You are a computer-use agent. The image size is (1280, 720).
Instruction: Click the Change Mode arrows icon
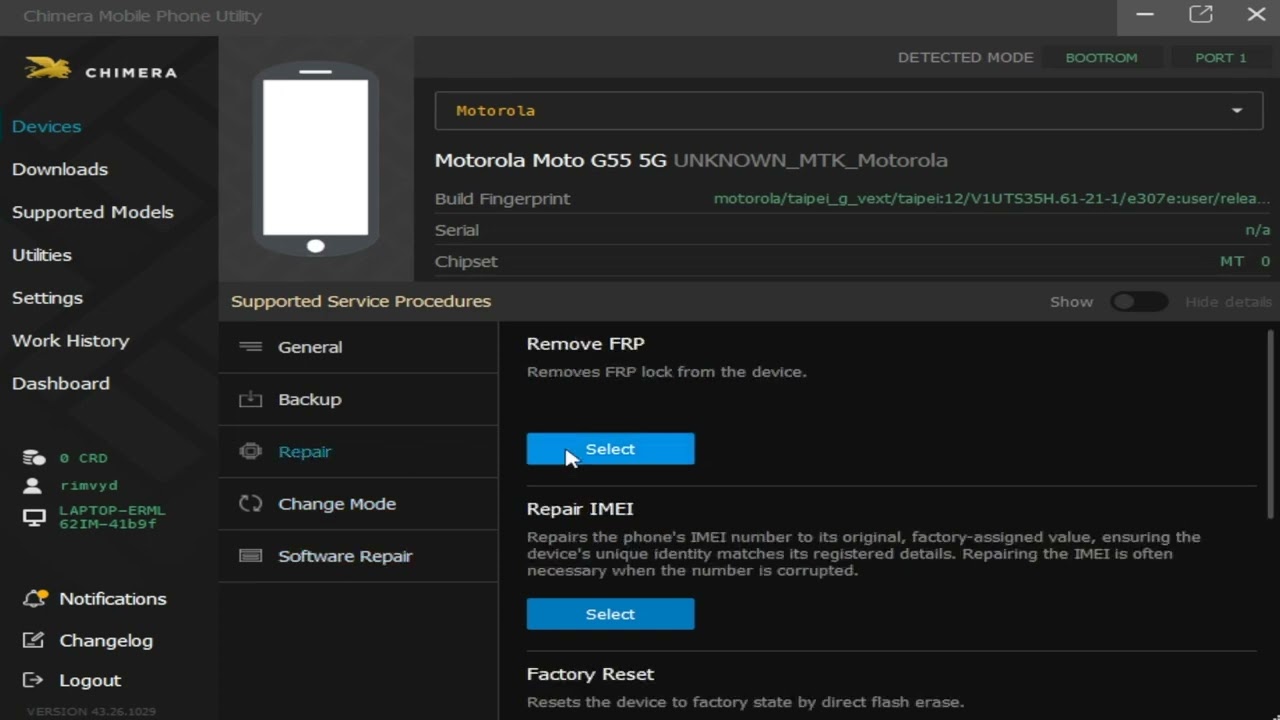point(251,504)
